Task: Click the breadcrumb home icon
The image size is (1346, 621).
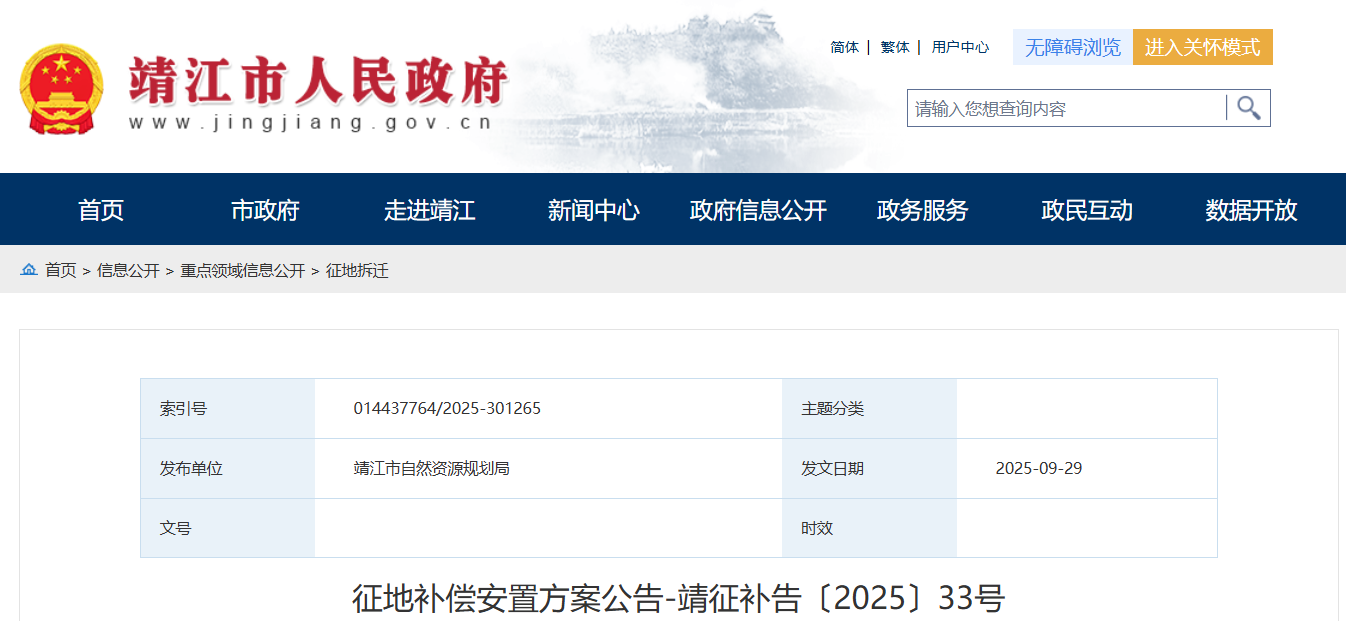Action: click(x=29, y=270)
